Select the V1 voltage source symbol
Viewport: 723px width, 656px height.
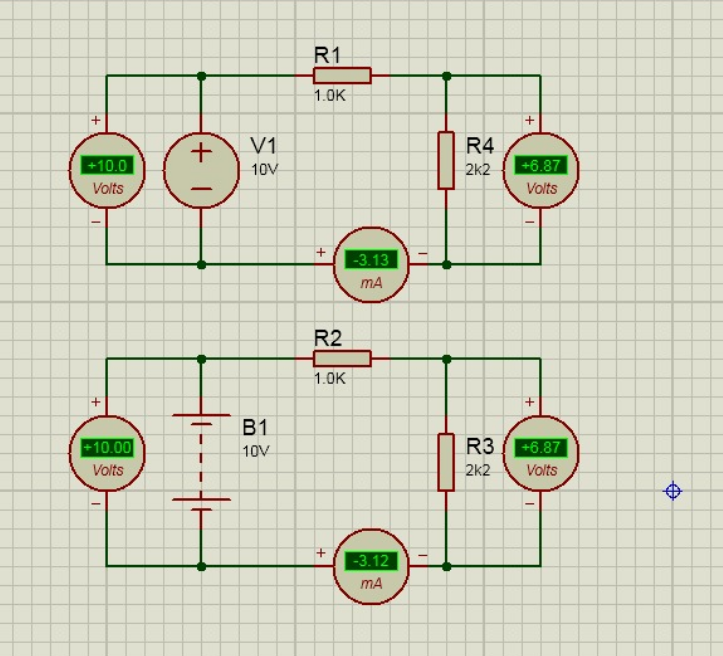tap(201, 171)
